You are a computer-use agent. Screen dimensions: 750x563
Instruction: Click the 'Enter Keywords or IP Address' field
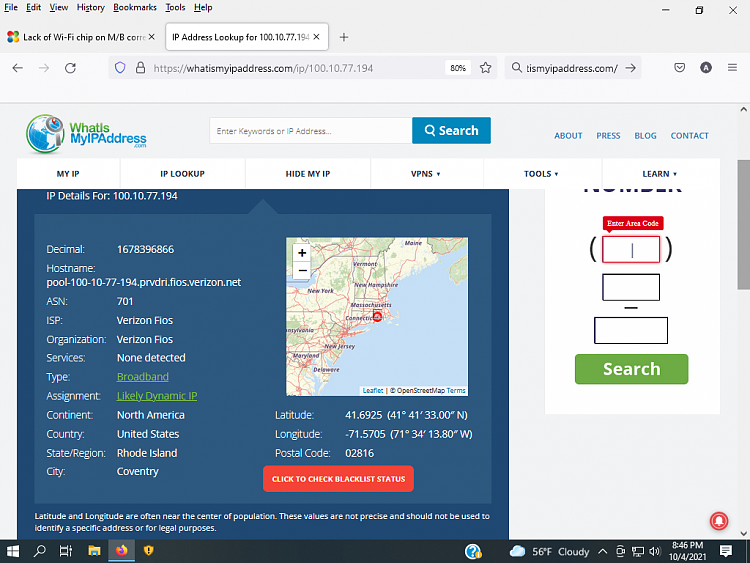[x=310, y=131]
